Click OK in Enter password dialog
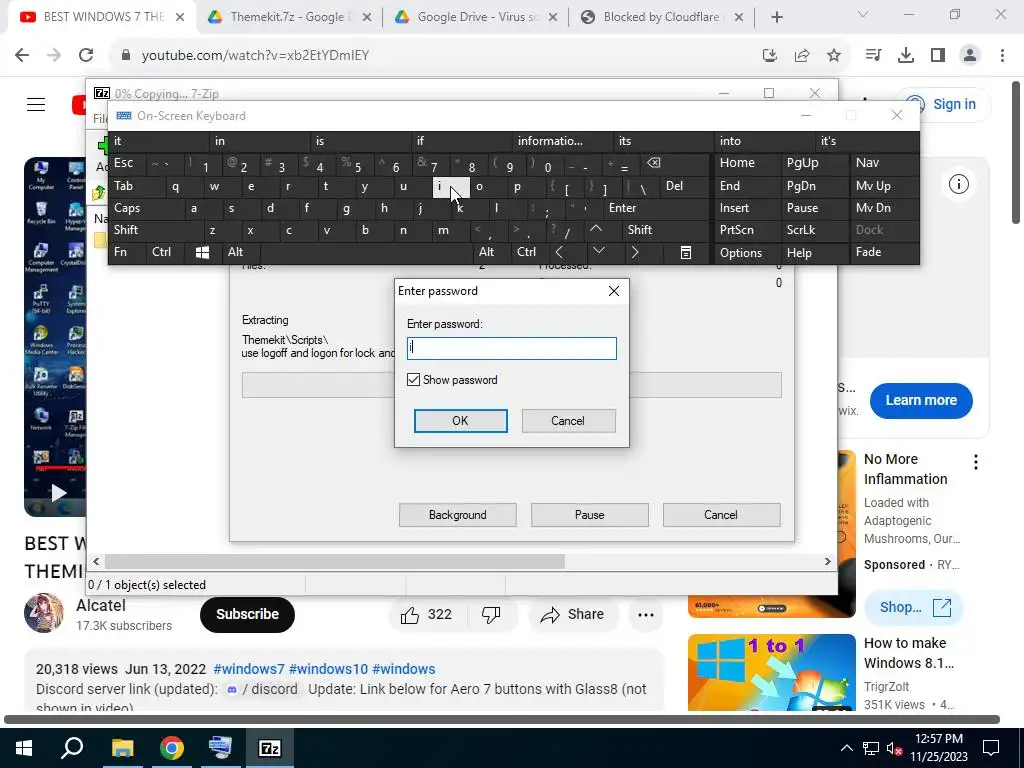Screen dimensions: 1024x768 pos(460,421)
